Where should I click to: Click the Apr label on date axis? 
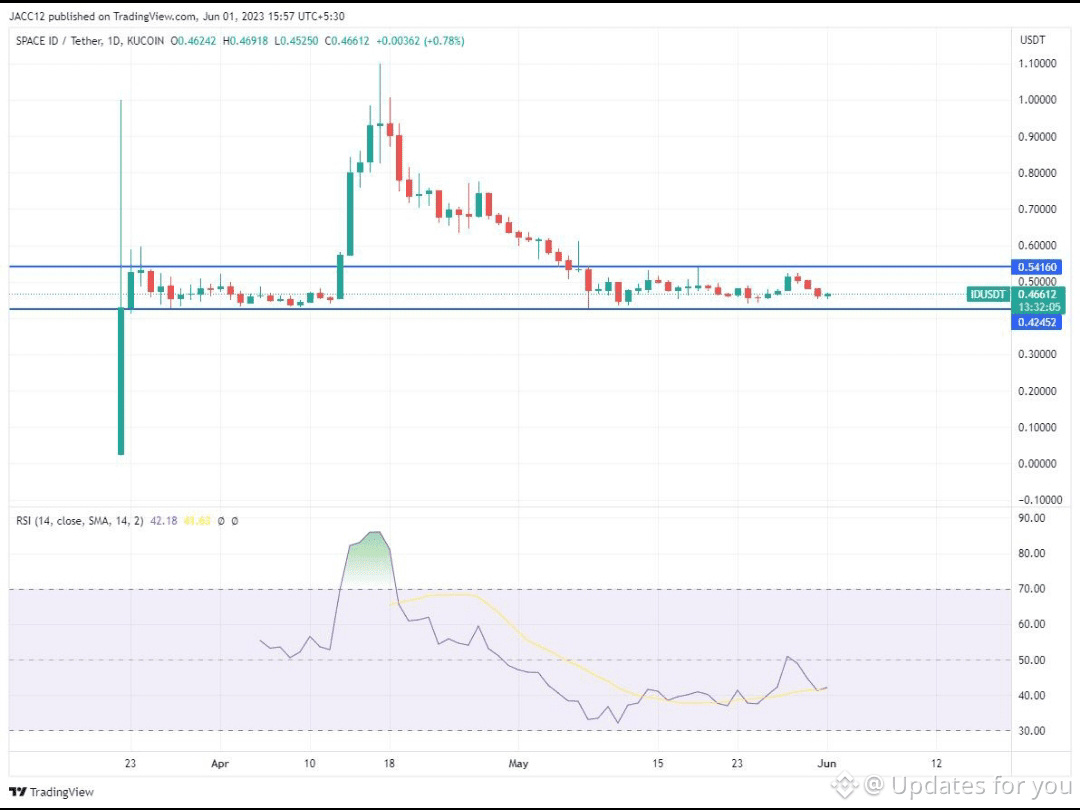(x=220, y=764)
